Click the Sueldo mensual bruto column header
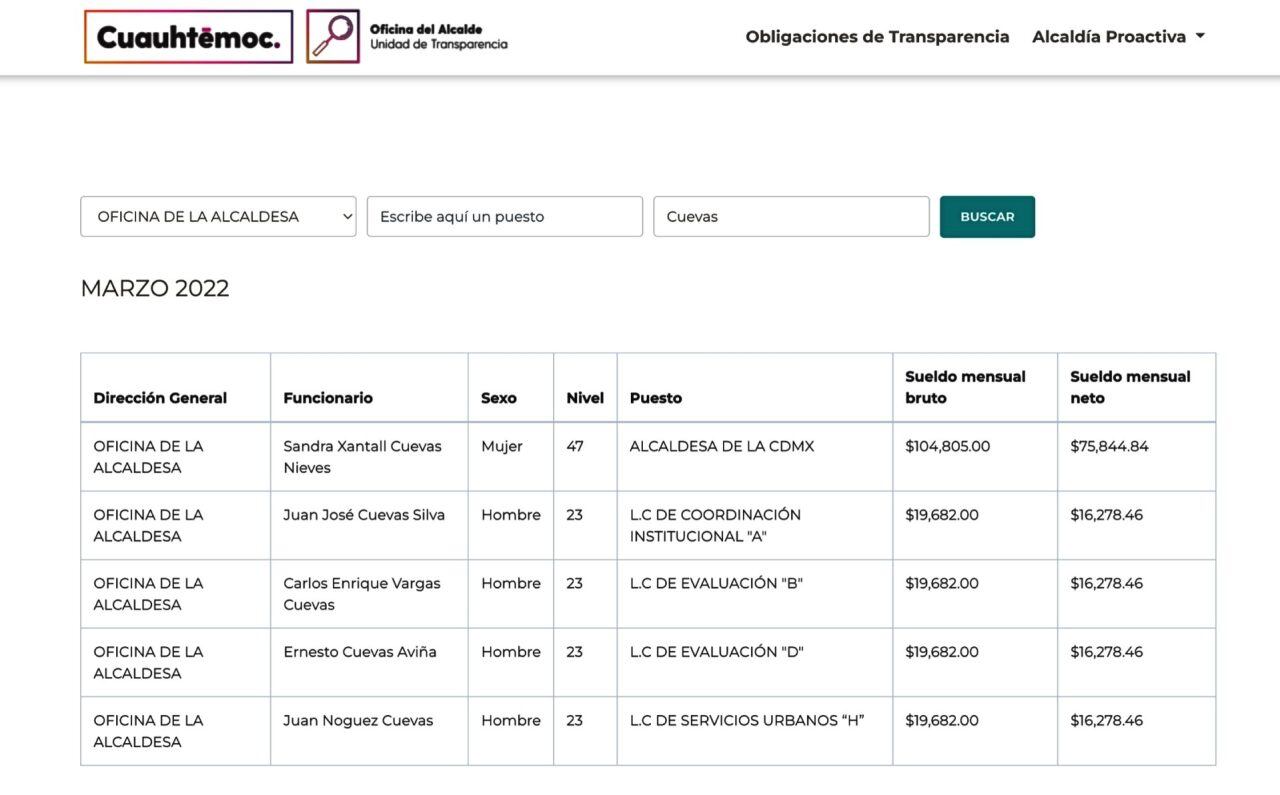The width and height of the screenshot is (1280, 795). coord(965,387)
